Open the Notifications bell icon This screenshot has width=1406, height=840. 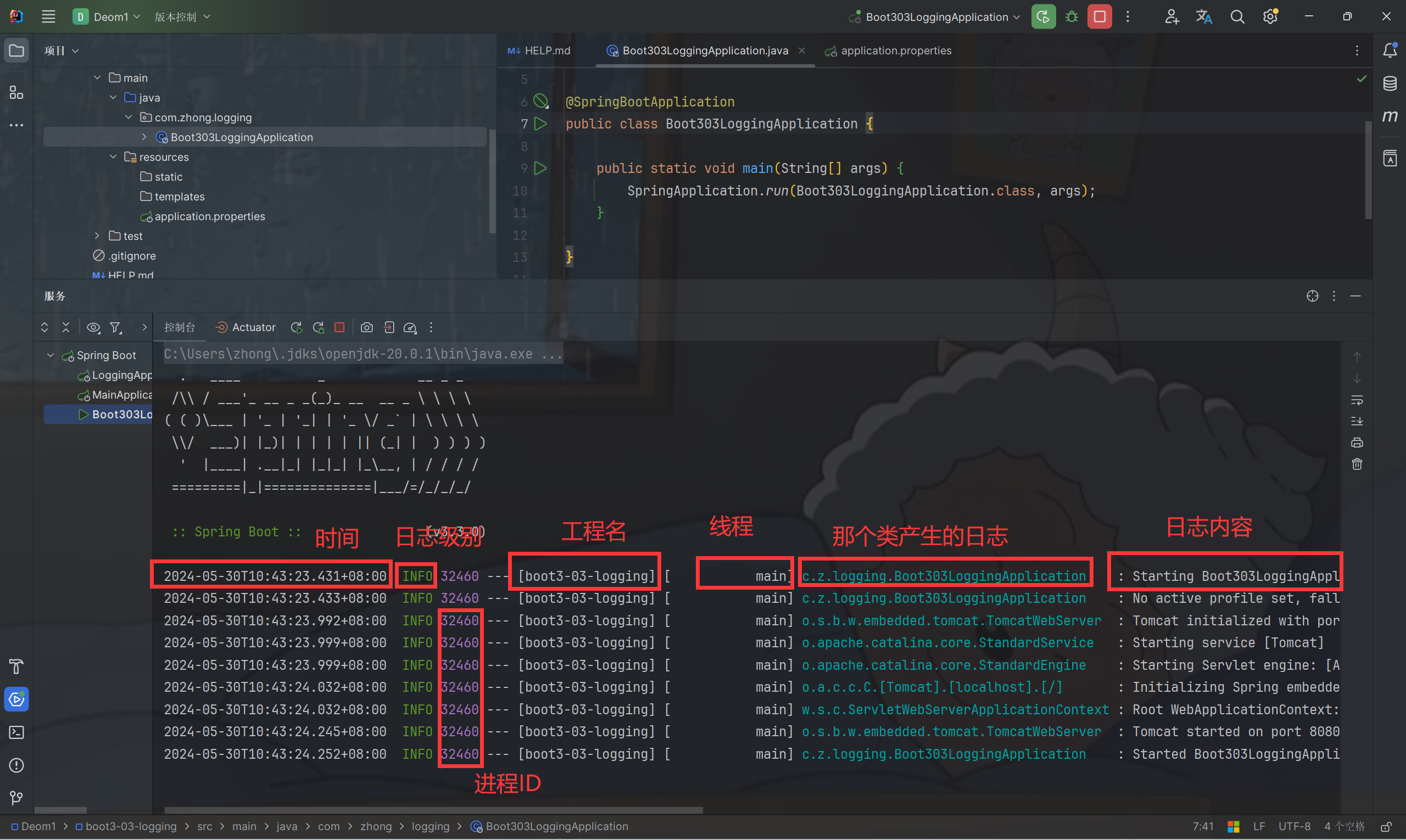click(x=1390, y=51)
